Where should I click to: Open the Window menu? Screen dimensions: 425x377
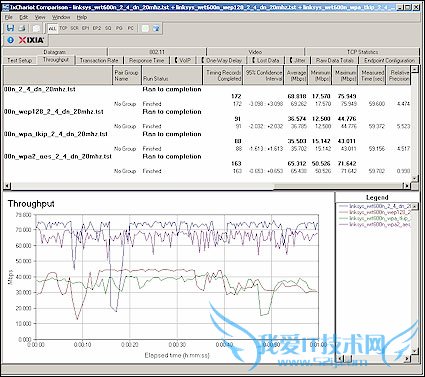(61, 17)
